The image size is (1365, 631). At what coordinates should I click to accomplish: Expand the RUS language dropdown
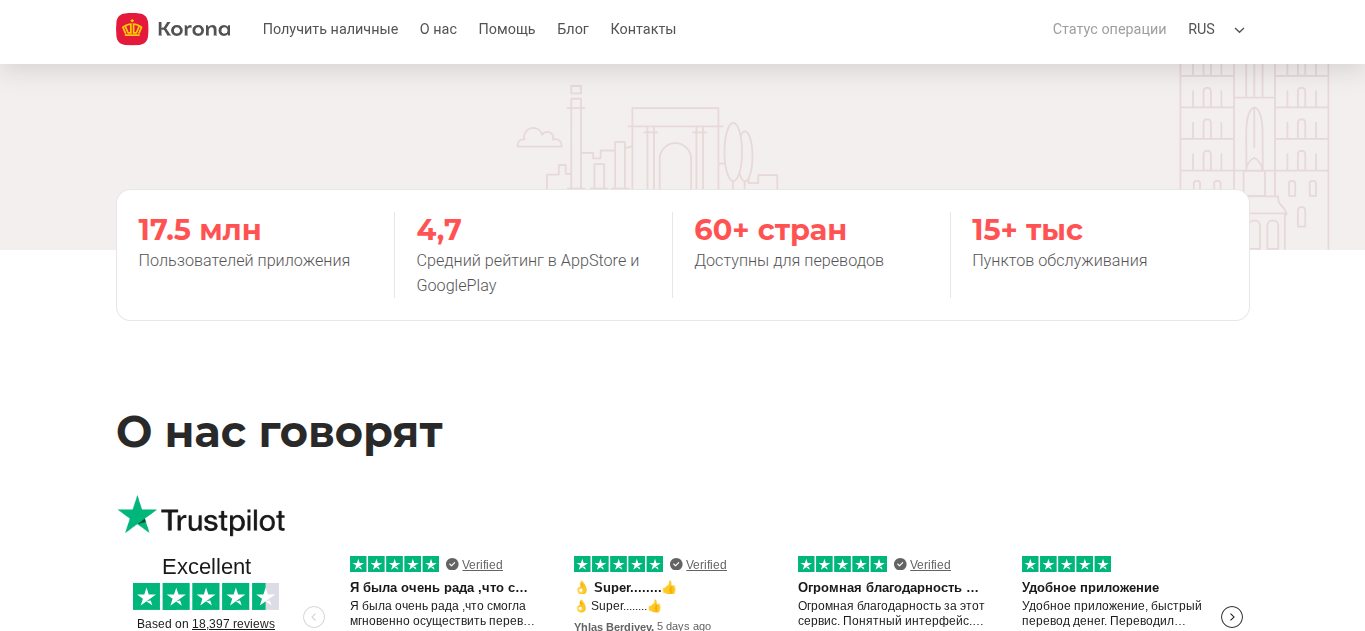(x=1216, y=29)
